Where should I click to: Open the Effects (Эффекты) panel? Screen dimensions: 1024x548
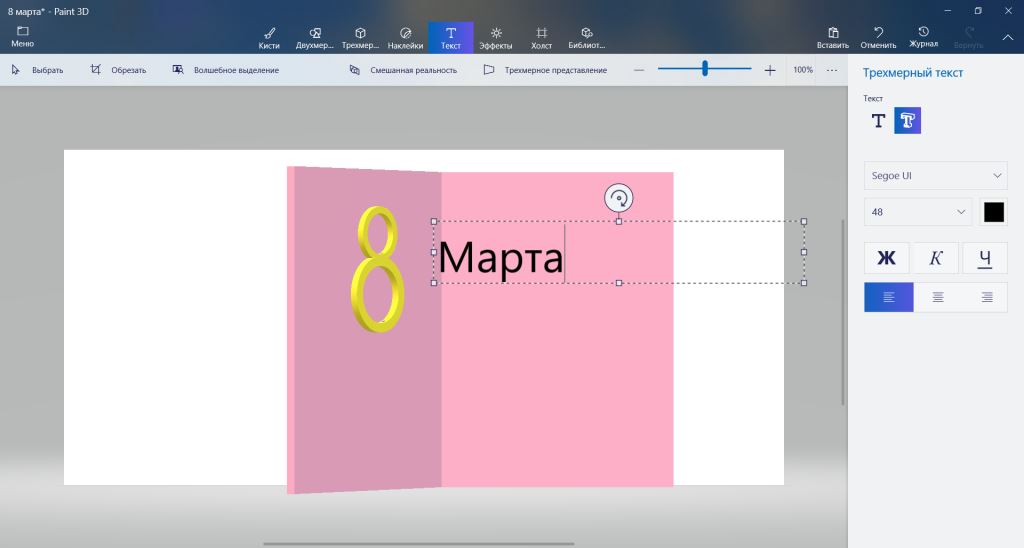click(x=496, y=37)
